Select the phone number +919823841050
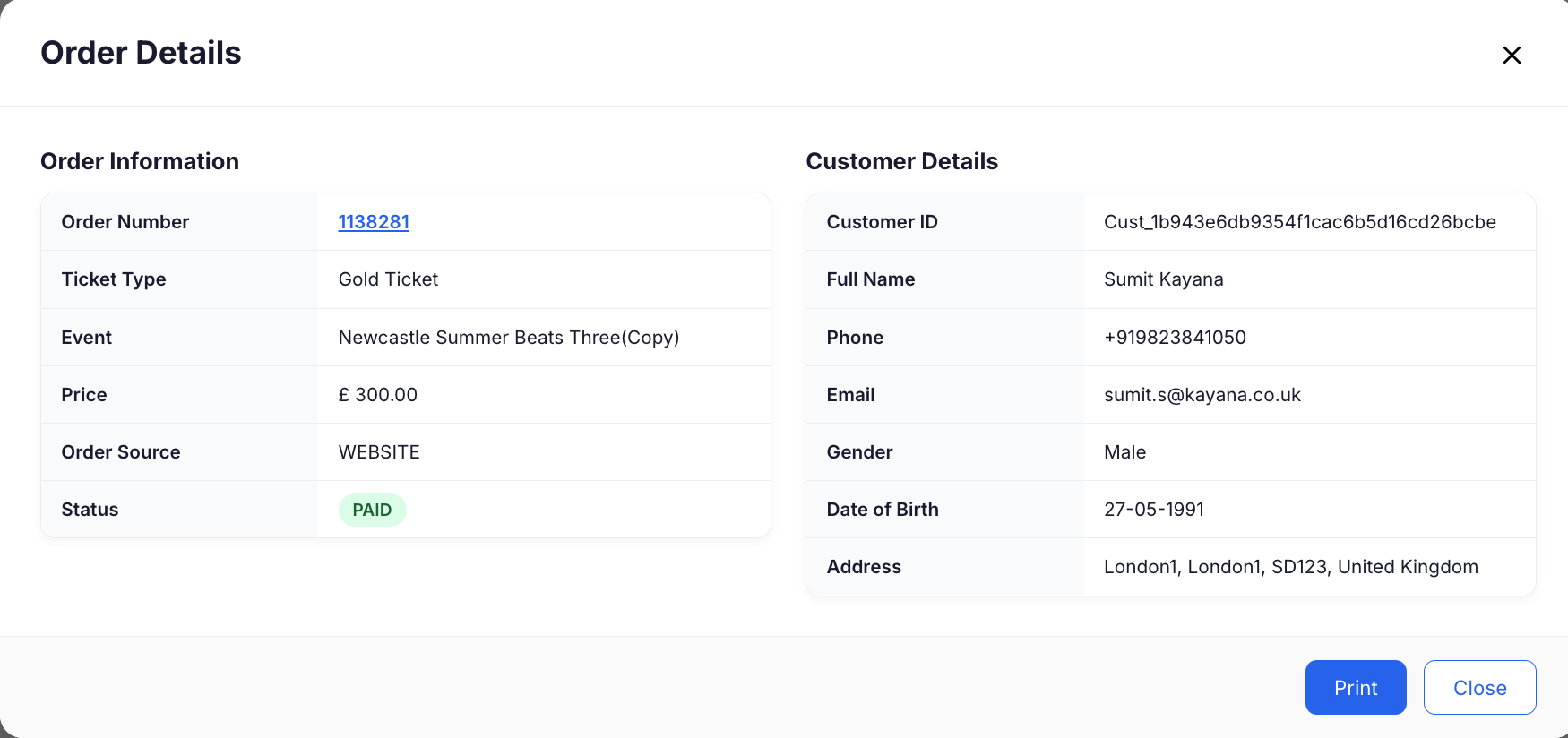 click(1175, 338)
